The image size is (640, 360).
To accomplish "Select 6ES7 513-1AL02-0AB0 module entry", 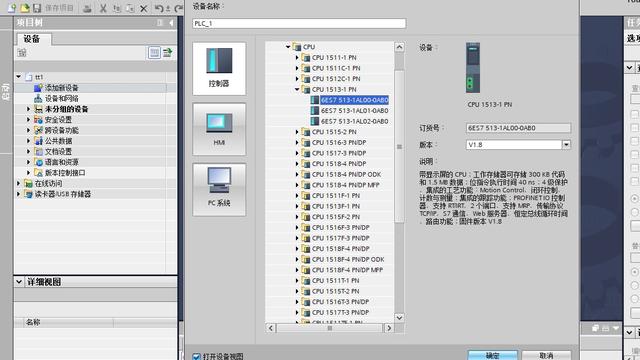I will point(354,121).
